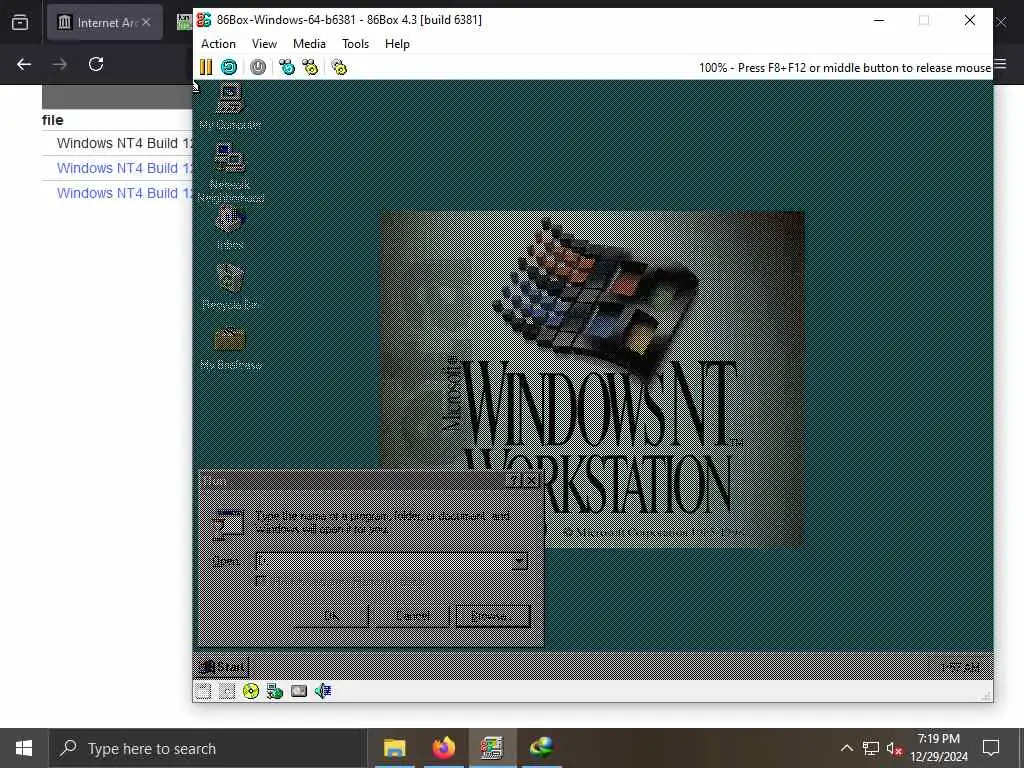
Task: Close the Run dialog with its X
Action: pos(532,481)
